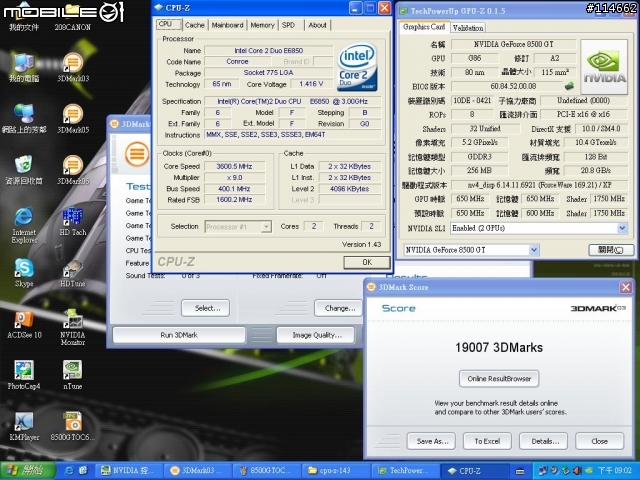Switch to the Mainboard tab in CPU-Z
The image size is (640, 480).
tap(227, 25)
